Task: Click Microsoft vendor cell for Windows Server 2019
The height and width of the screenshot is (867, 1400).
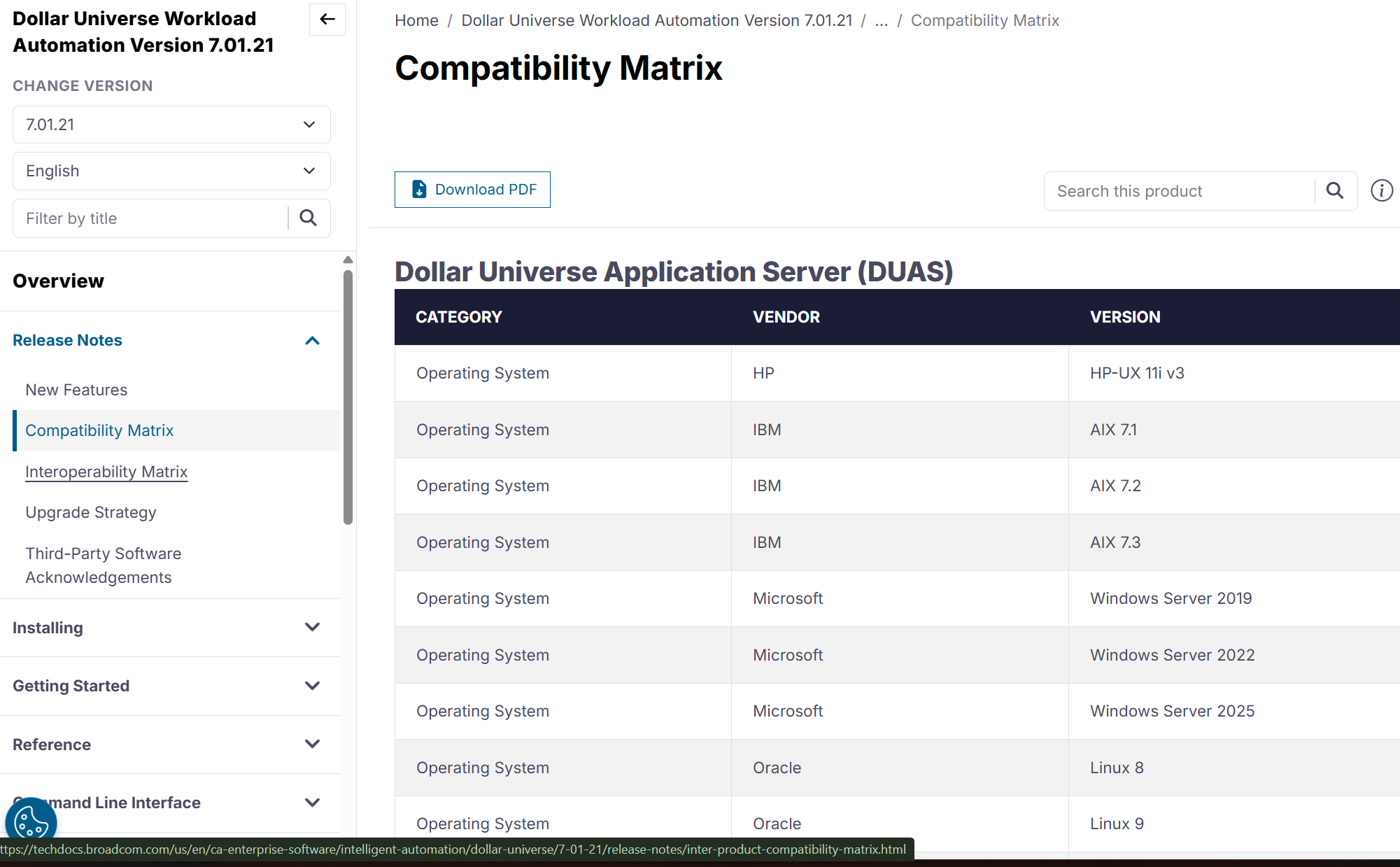Action: pyautogui.click(x=900, y=598)
